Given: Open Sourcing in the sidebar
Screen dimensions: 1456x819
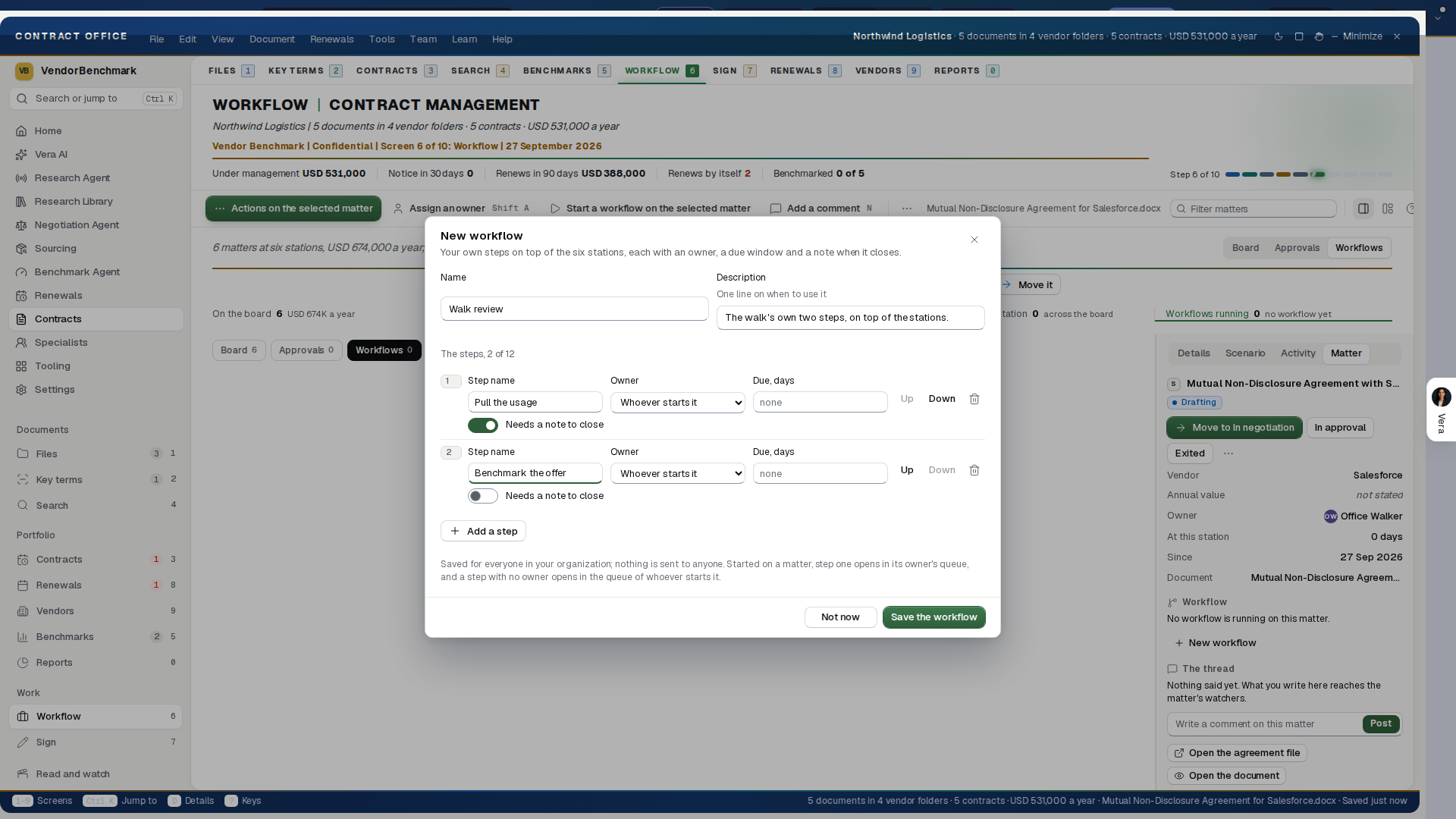Looking at the screenshot, I should (96, 248).
